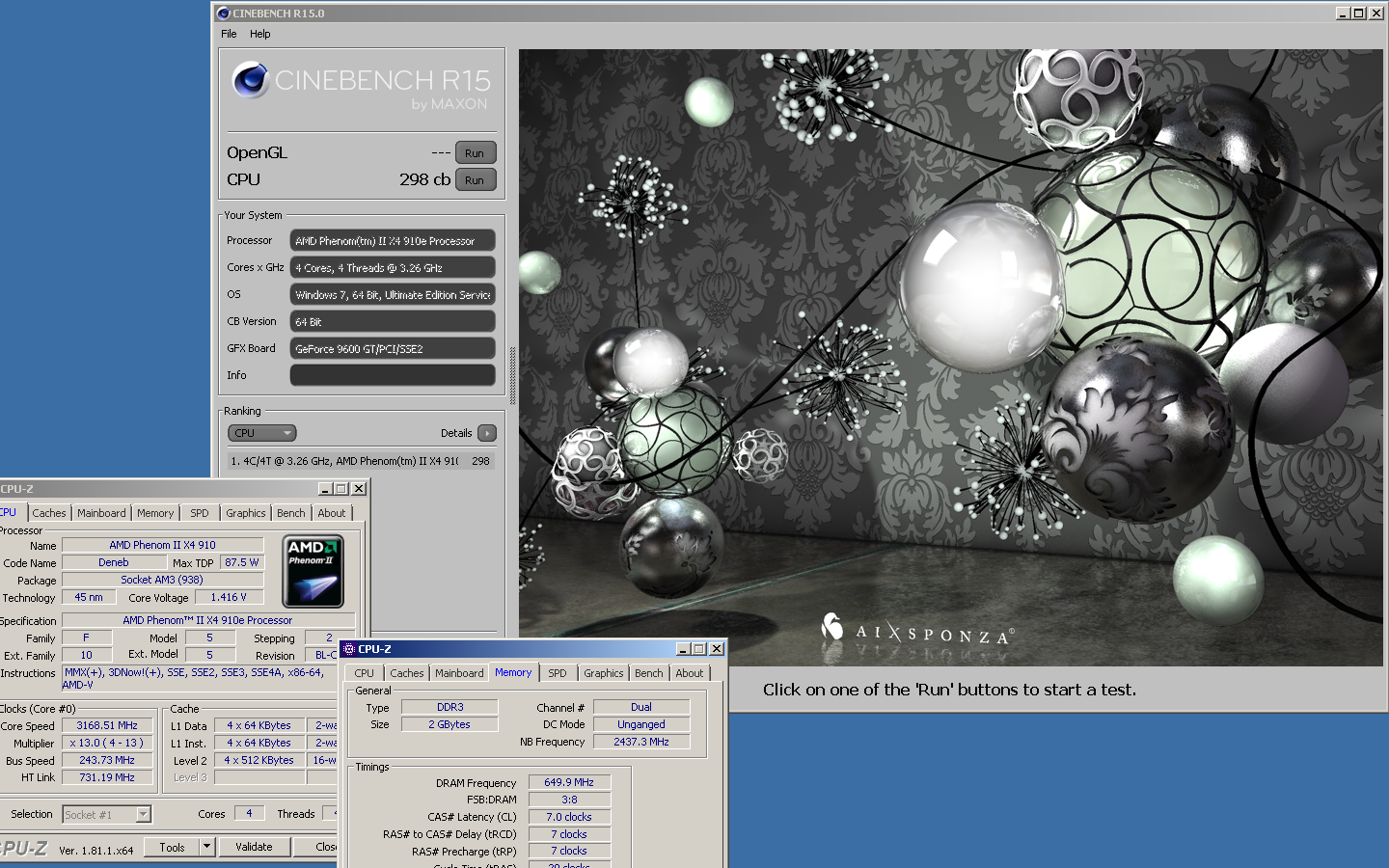Switch to Caches tab in front CPU-Z window
The height and width of the screenshot is (868, 1389).
(407, 673)
